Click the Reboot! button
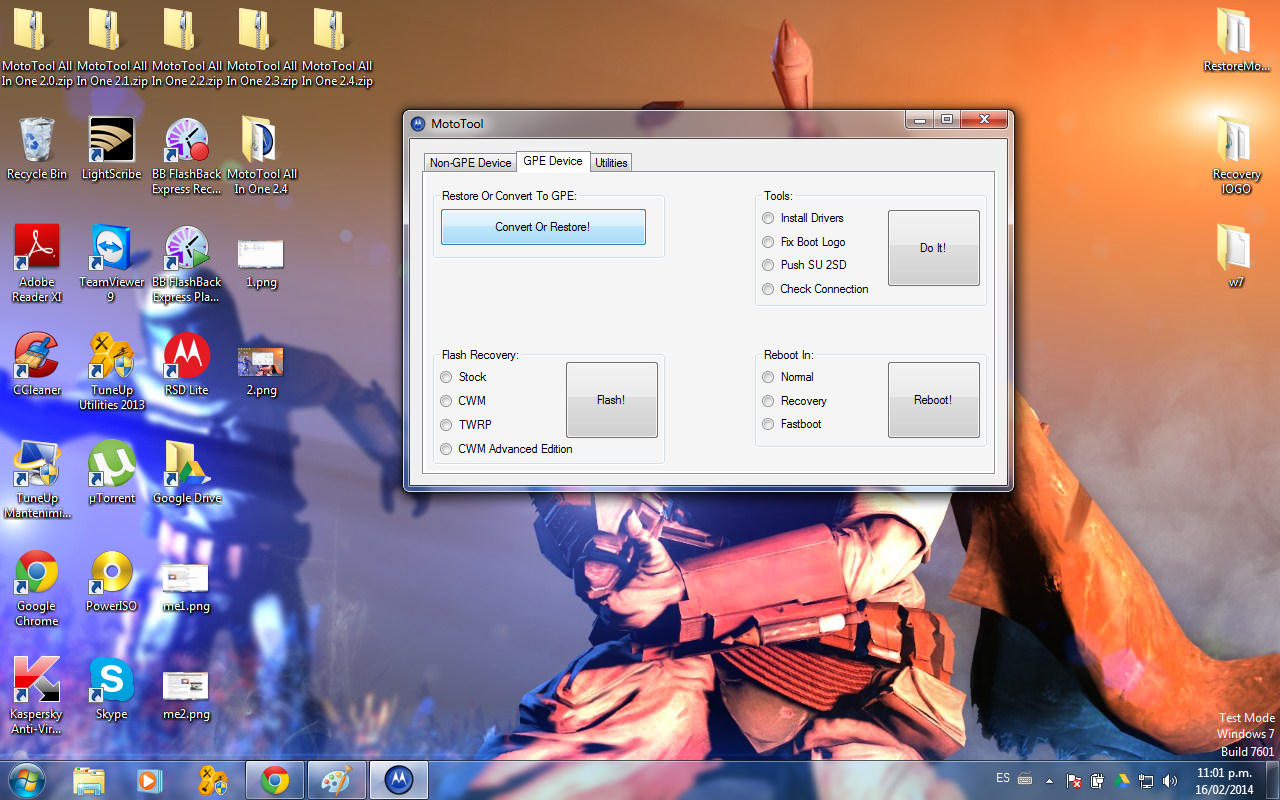Viewport: 1280px width, 800px height. [933, 400]
